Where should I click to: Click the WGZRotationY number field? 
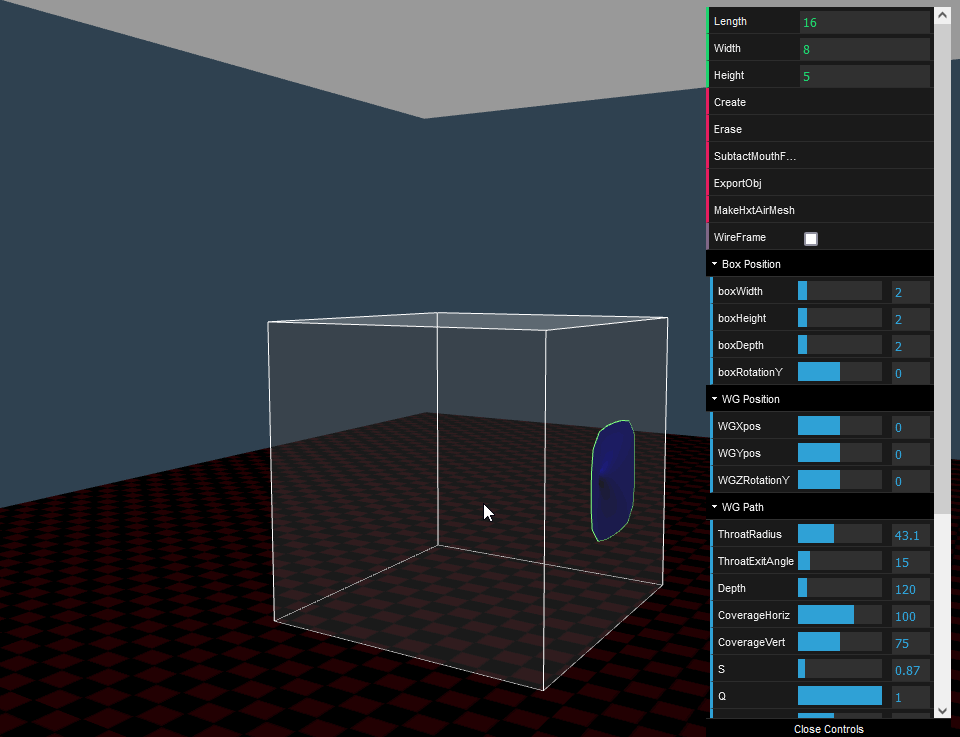click(910, 481)
